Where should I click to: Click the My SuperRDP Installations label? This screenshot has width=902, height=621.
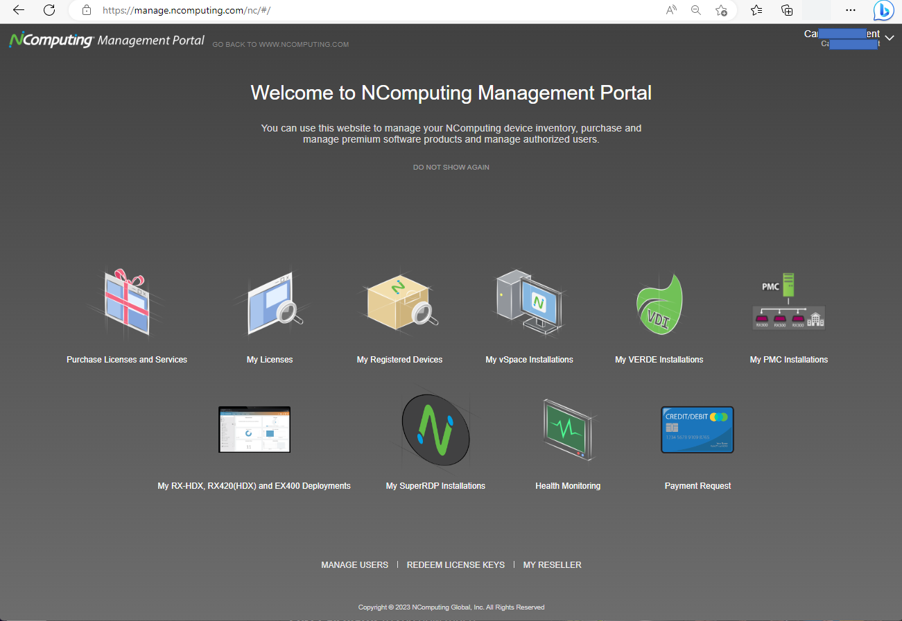435,486
